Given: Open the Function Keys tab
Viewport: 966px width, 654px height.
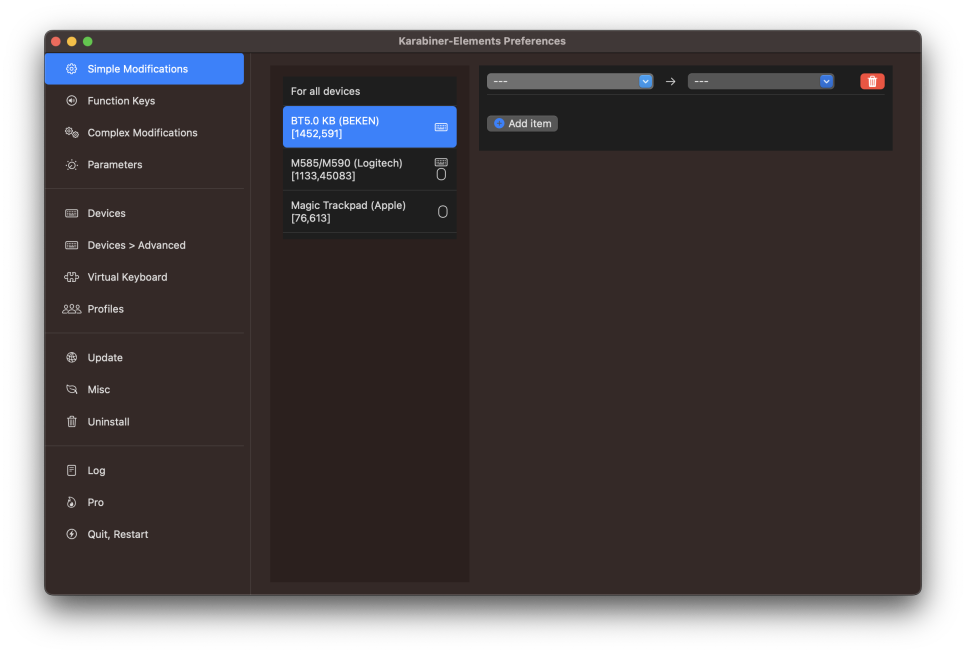Looking at the screenshot, I should point(144,100).
